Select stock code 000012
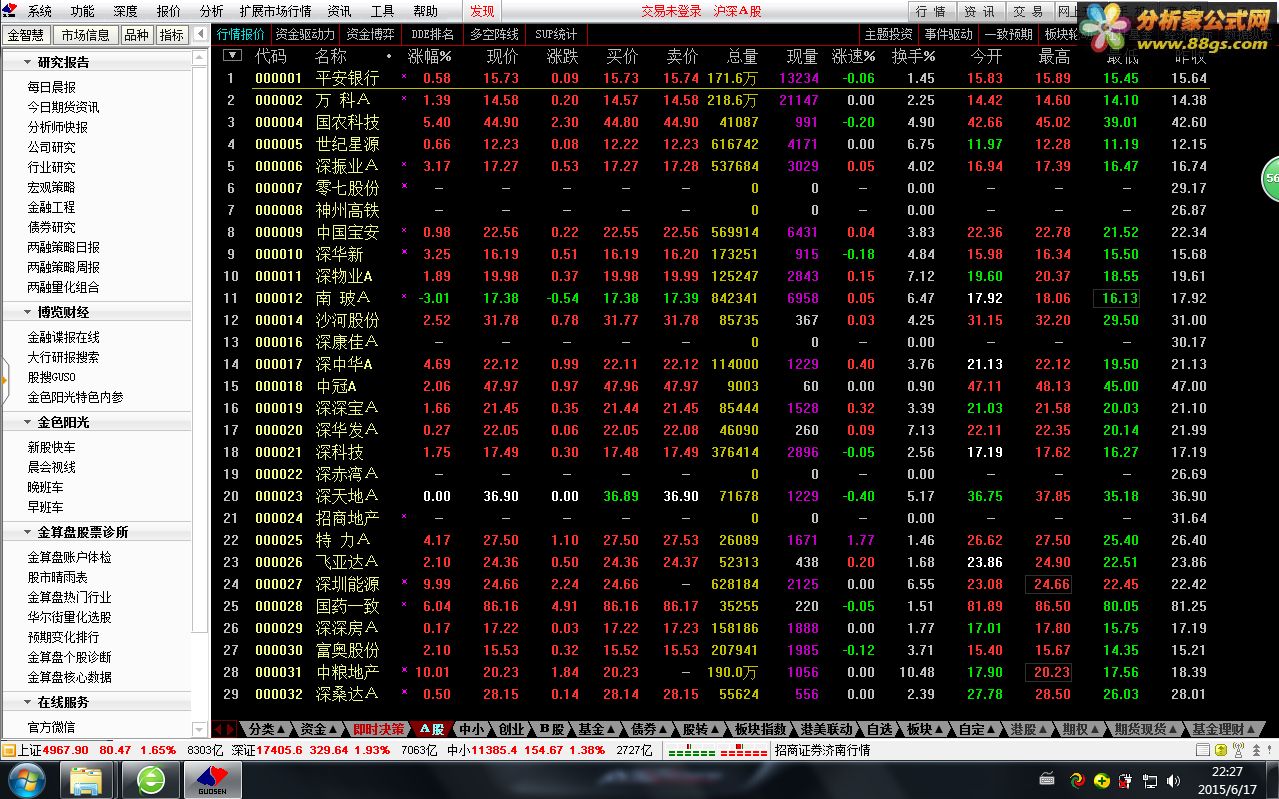 click(x=278, y=298)
